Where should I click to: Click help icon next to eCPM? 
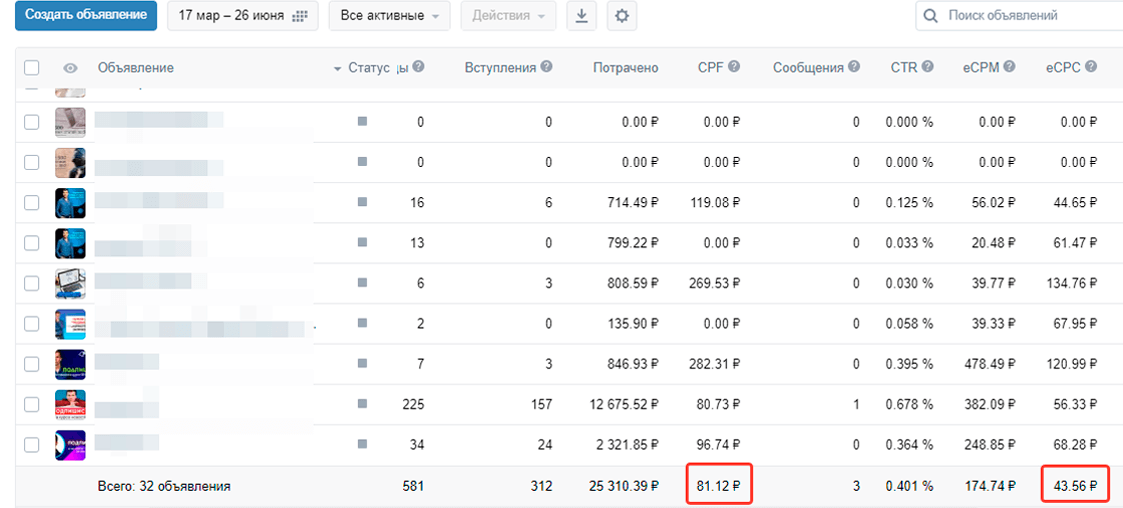(1009, 67)
